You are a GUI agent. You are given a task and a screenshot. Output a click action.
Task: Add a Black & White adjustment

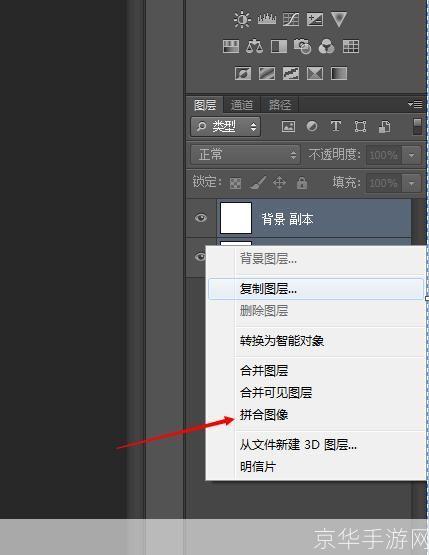pyautogui.click(x=279, y=46)
